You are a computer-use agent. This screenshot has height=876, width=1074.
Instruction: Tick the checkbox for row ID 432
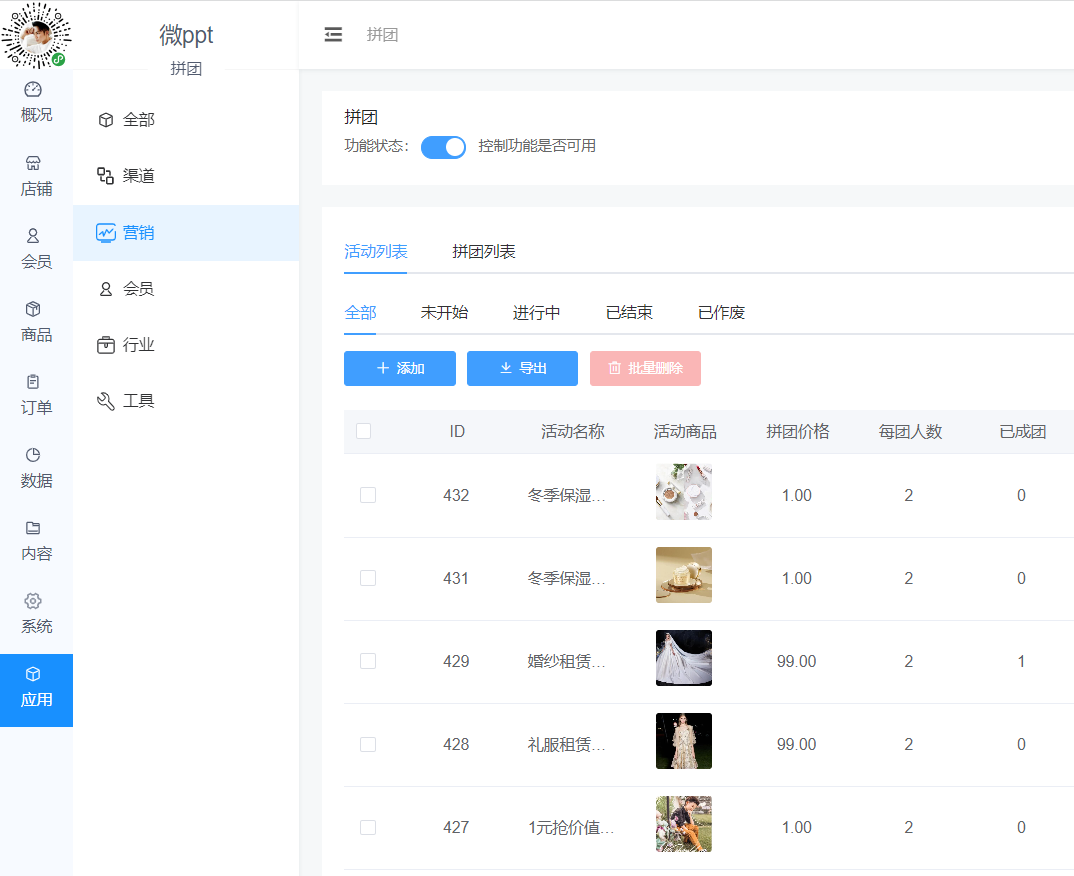coord(368,495)
